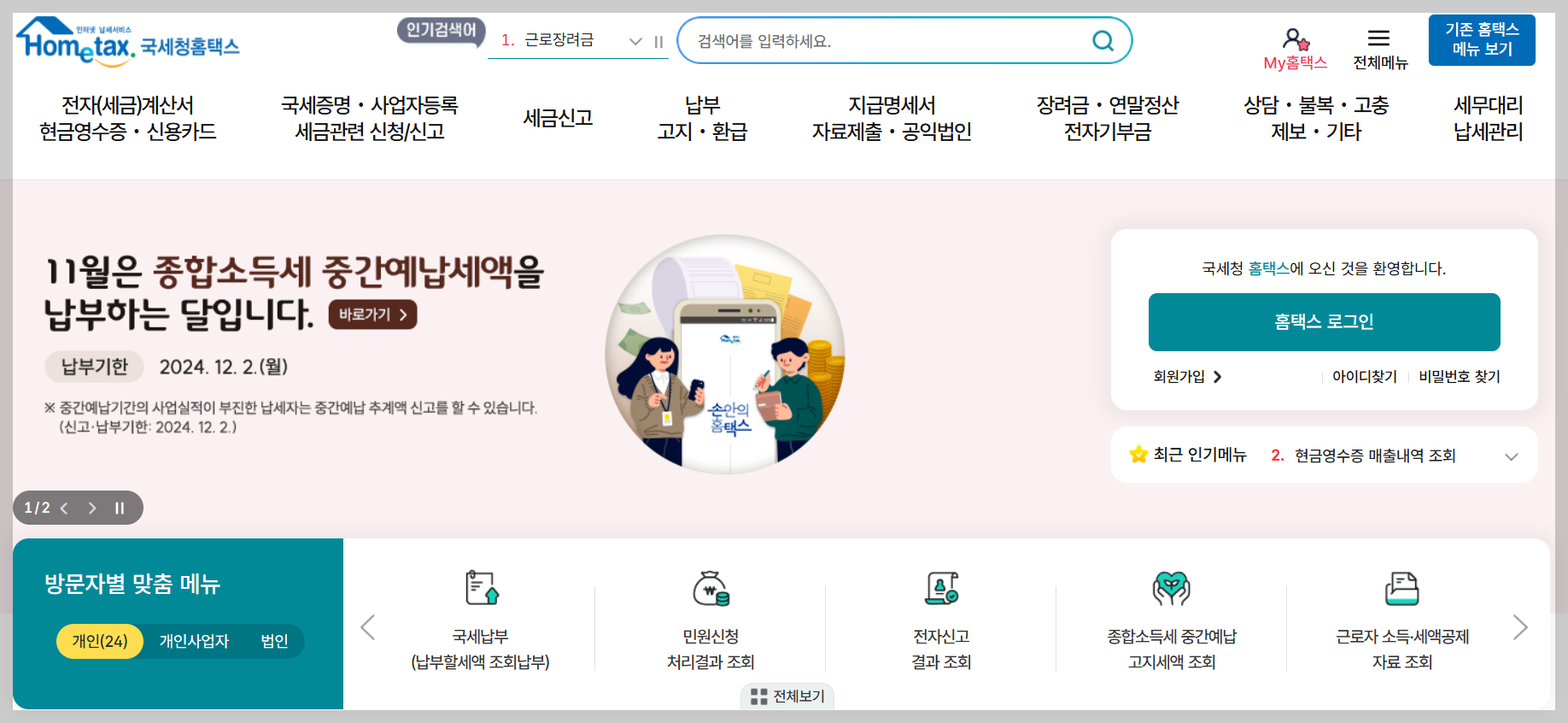Image resolution: width=1568 pixels, height=723 pixels.
Task: Open My홈택스 user icon
Action: 1296,38
